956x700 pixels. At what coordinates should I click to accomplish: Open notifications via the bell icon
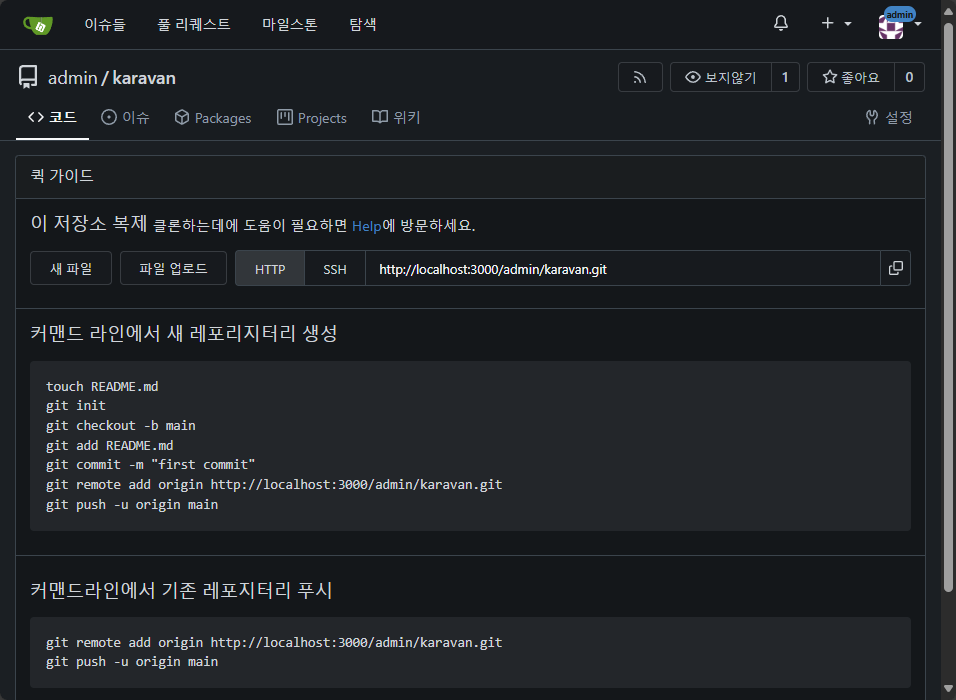click(780, 22)
